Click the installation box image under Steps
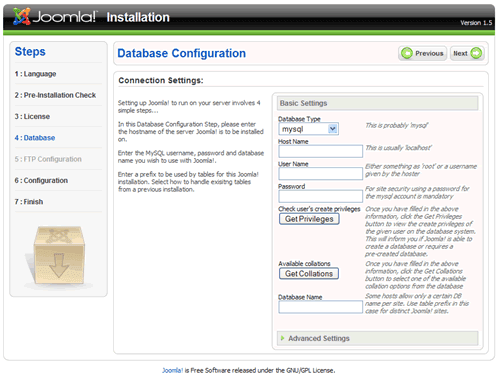The height and width of the screenshot is (377, 500). tap(57, 255)
